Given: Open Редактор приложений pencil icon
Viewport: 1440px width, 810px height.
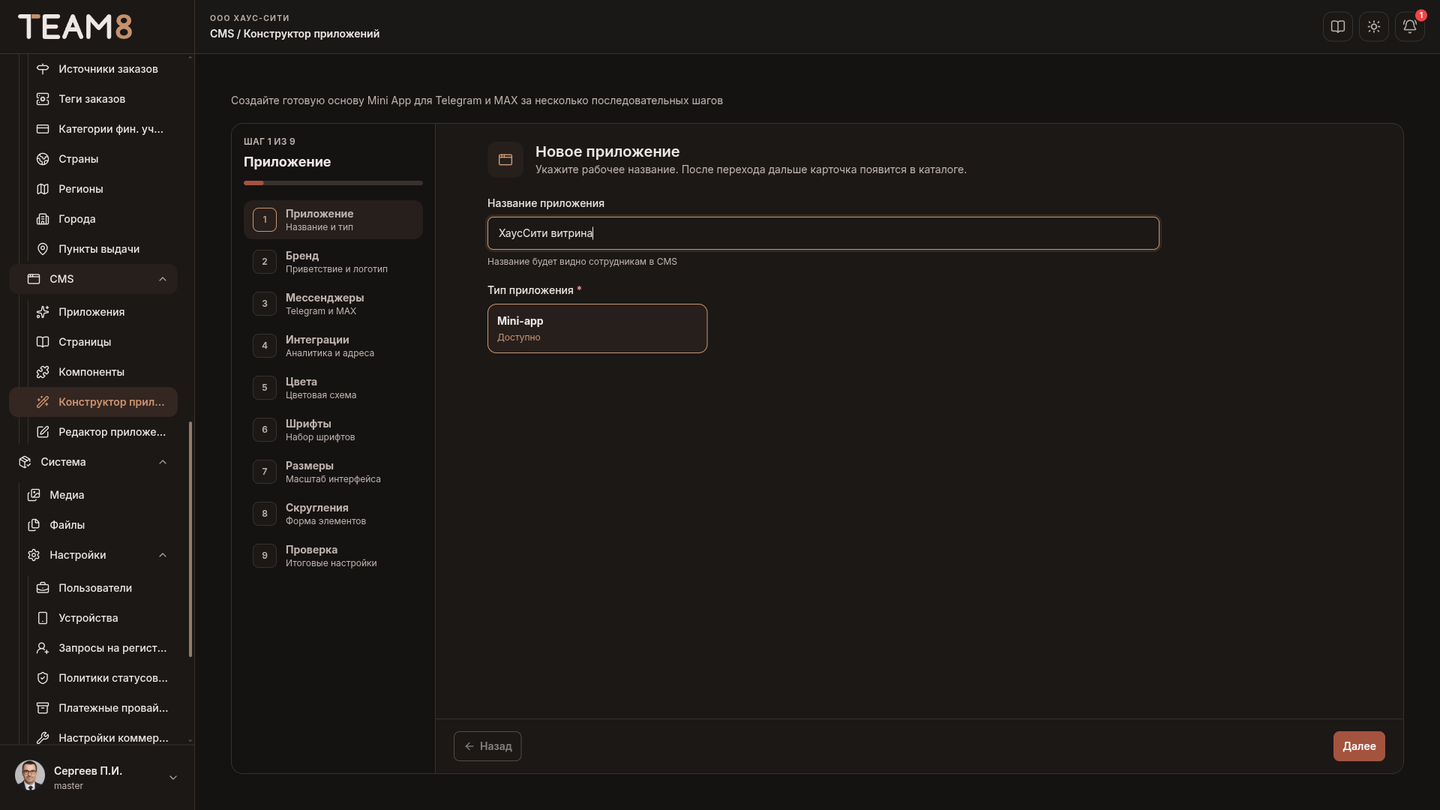Looking at the screenshot, I should pos(43,432).
